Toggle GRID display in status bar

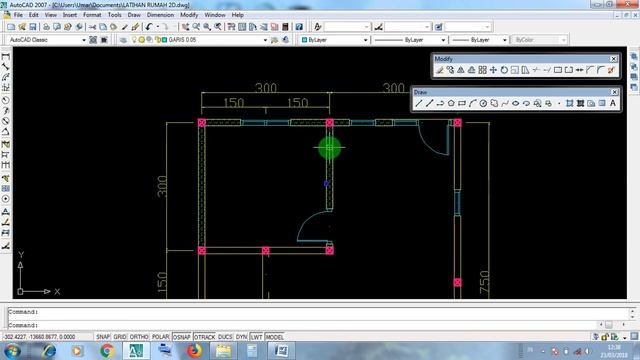[120, 337]
